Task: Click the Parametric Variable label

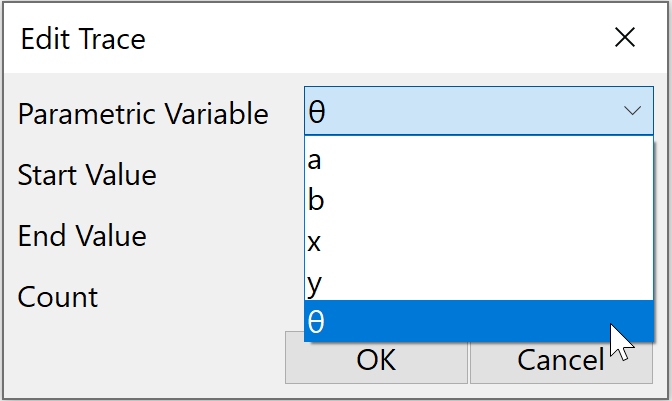Action: click(143, 114)
